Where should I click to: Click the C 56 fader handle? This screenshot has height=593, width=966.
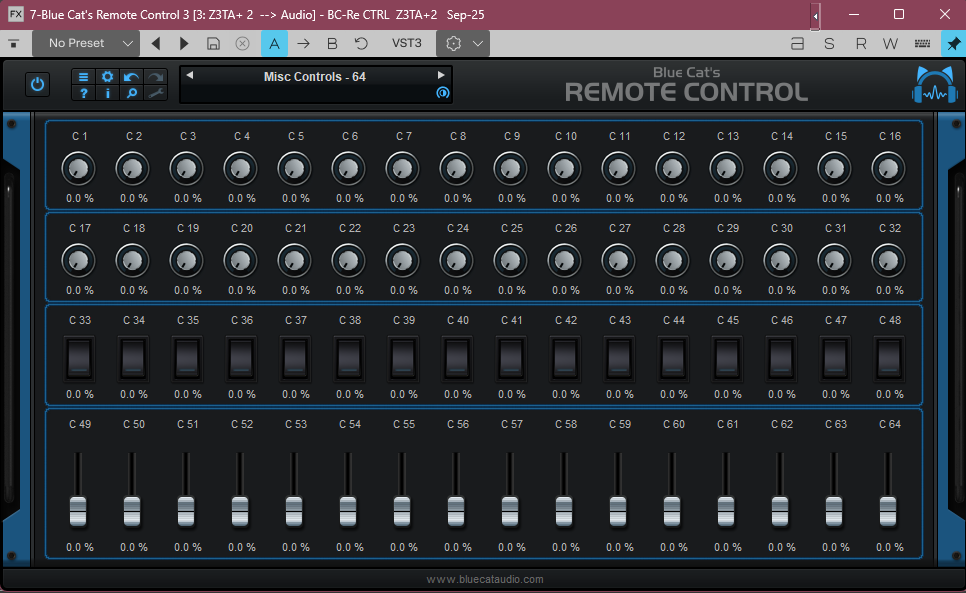click(x=456, y=512)
